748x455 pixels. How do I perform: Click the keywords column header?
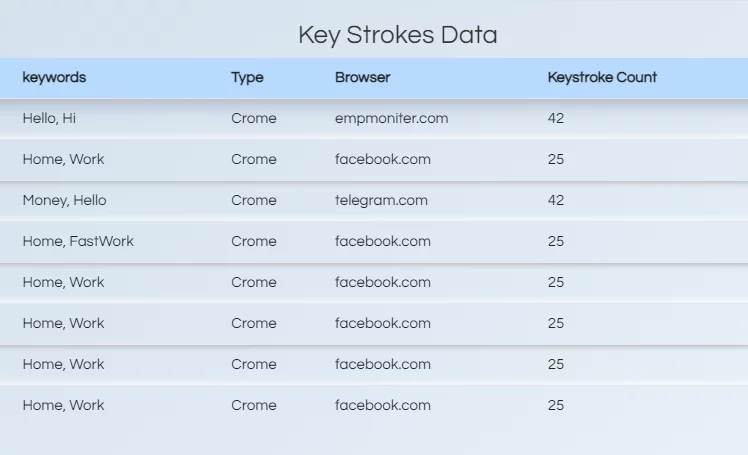click(x=54, y=78)
